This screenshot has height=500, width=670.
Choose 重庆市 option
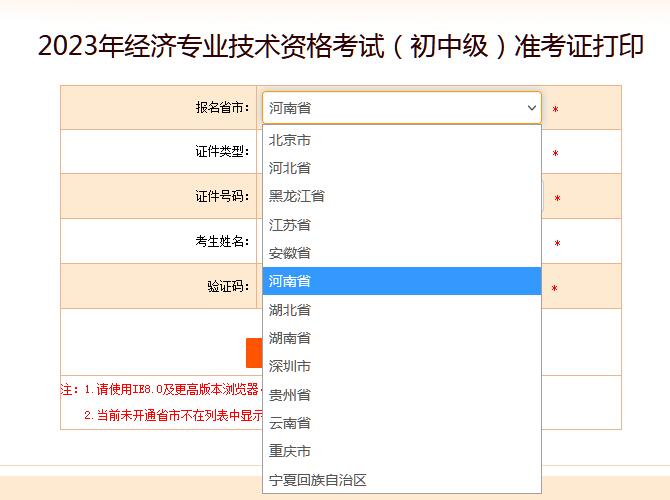[402, 451]
